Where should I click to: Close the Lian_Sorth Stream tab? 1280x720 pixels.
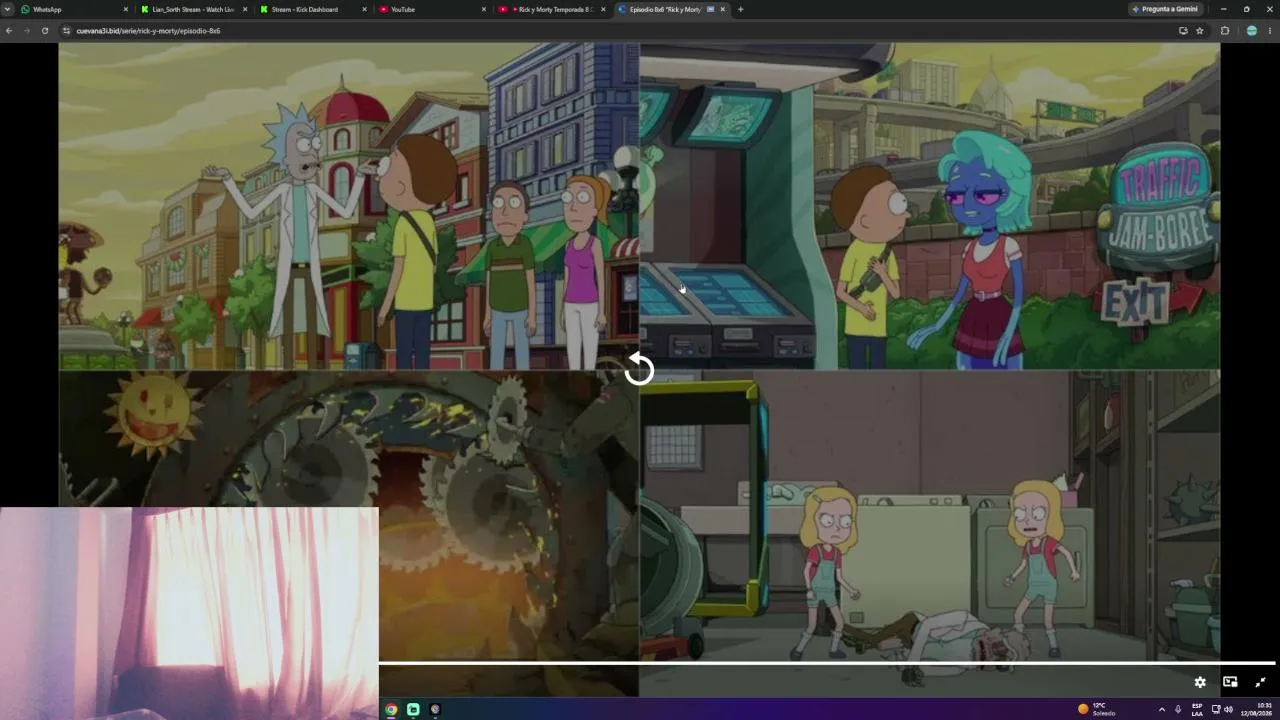(x=245, y=9)
